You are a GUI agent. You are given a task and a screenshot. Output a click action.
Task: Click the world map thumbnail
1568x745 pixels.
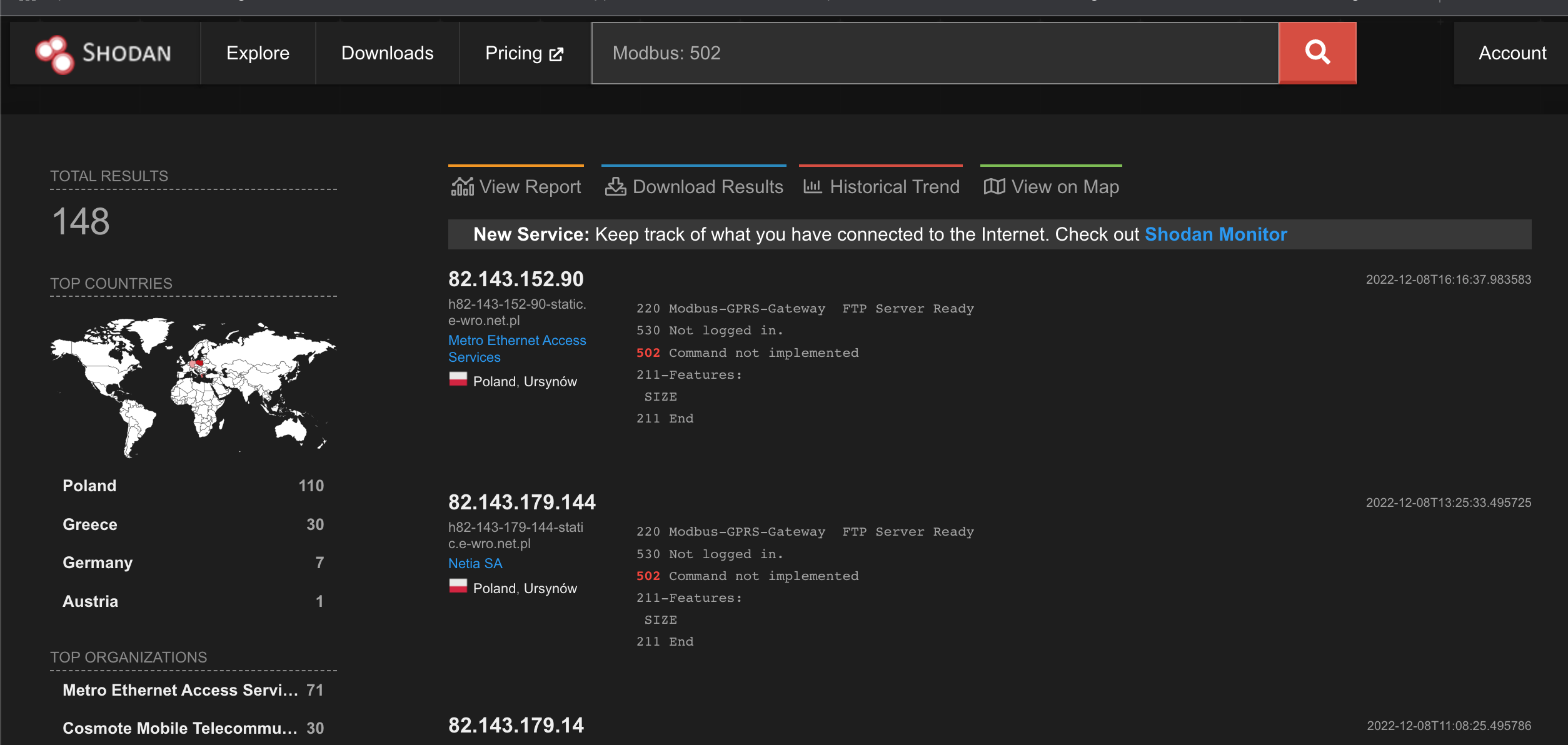193,386
